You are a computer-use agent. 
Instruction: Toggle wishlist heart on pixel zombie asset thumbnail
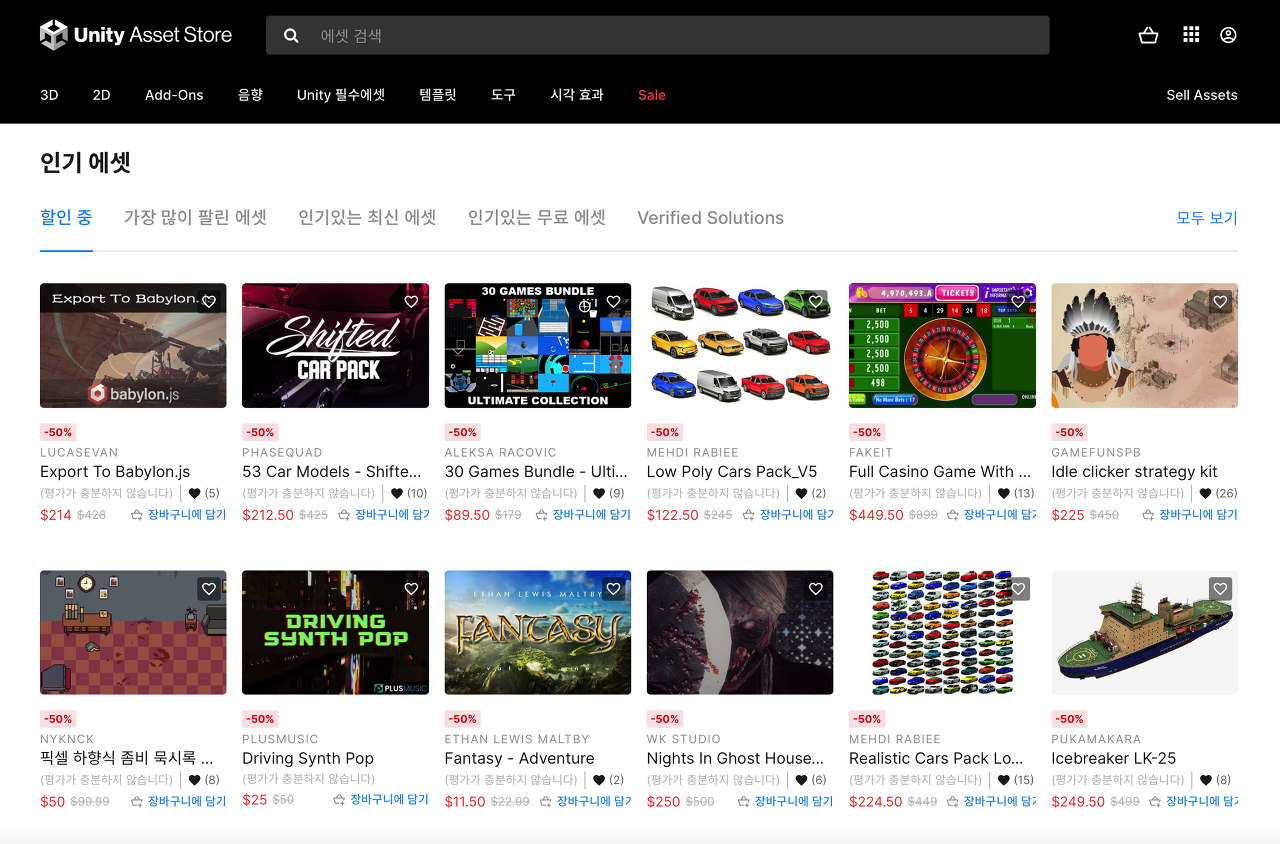click(209, 589)
